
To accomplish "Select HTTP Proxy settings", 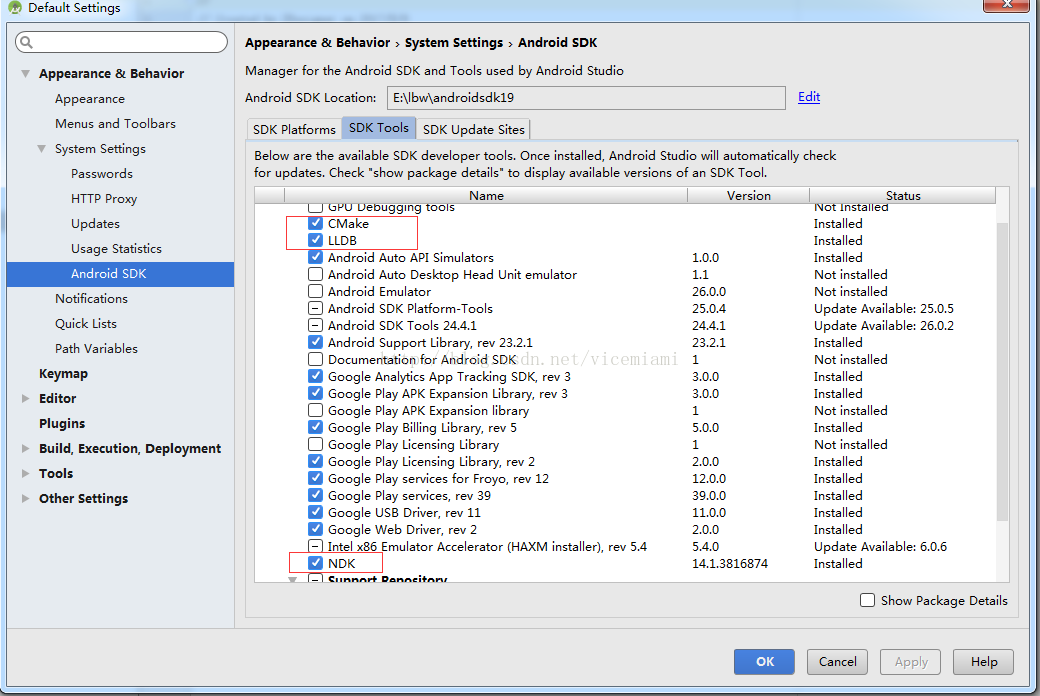I will tap(103, 198).
